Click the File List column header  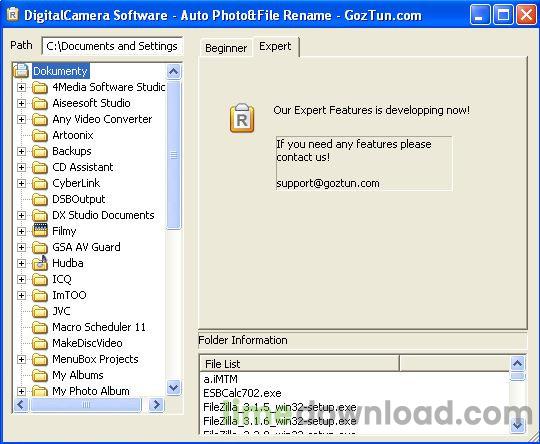coord(299,363)
